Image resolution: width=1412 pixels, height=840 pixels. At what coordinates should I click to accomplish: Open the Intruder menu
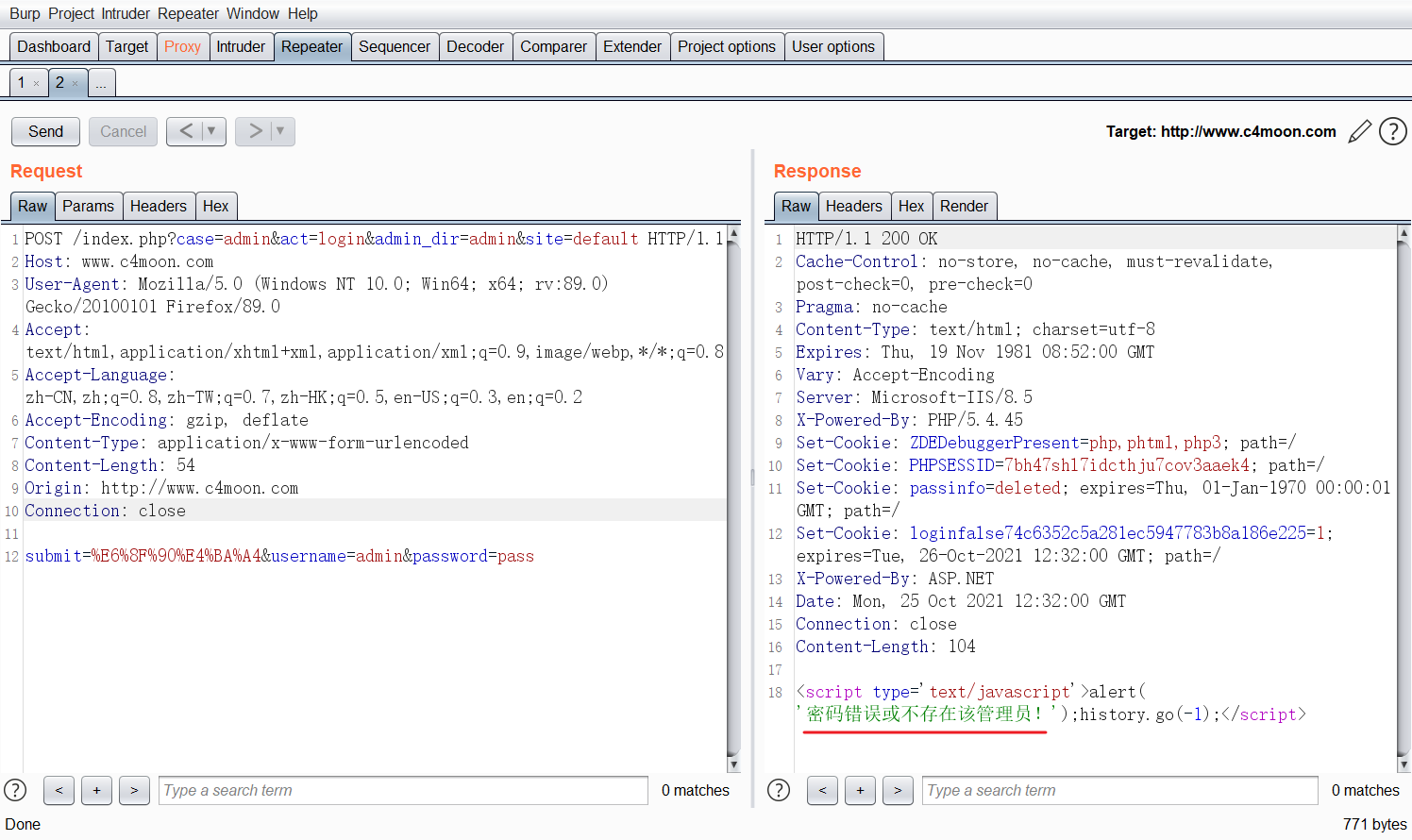(126, 13)
